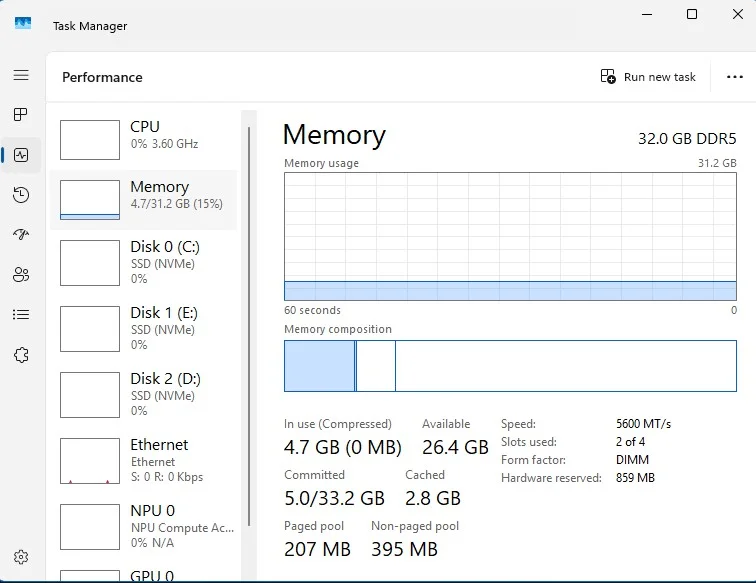Click the CPU mini graph thumbnail
Image resolution: width=756 pixels, height=583 pixels.
pyautogui.click(x=90, y=140)
